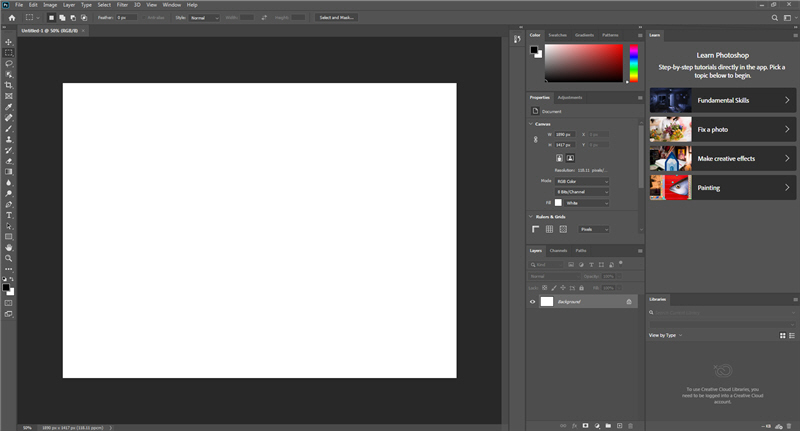Open the Style dropdown set to Normal

pyautogui.click(x=204, y=18)
